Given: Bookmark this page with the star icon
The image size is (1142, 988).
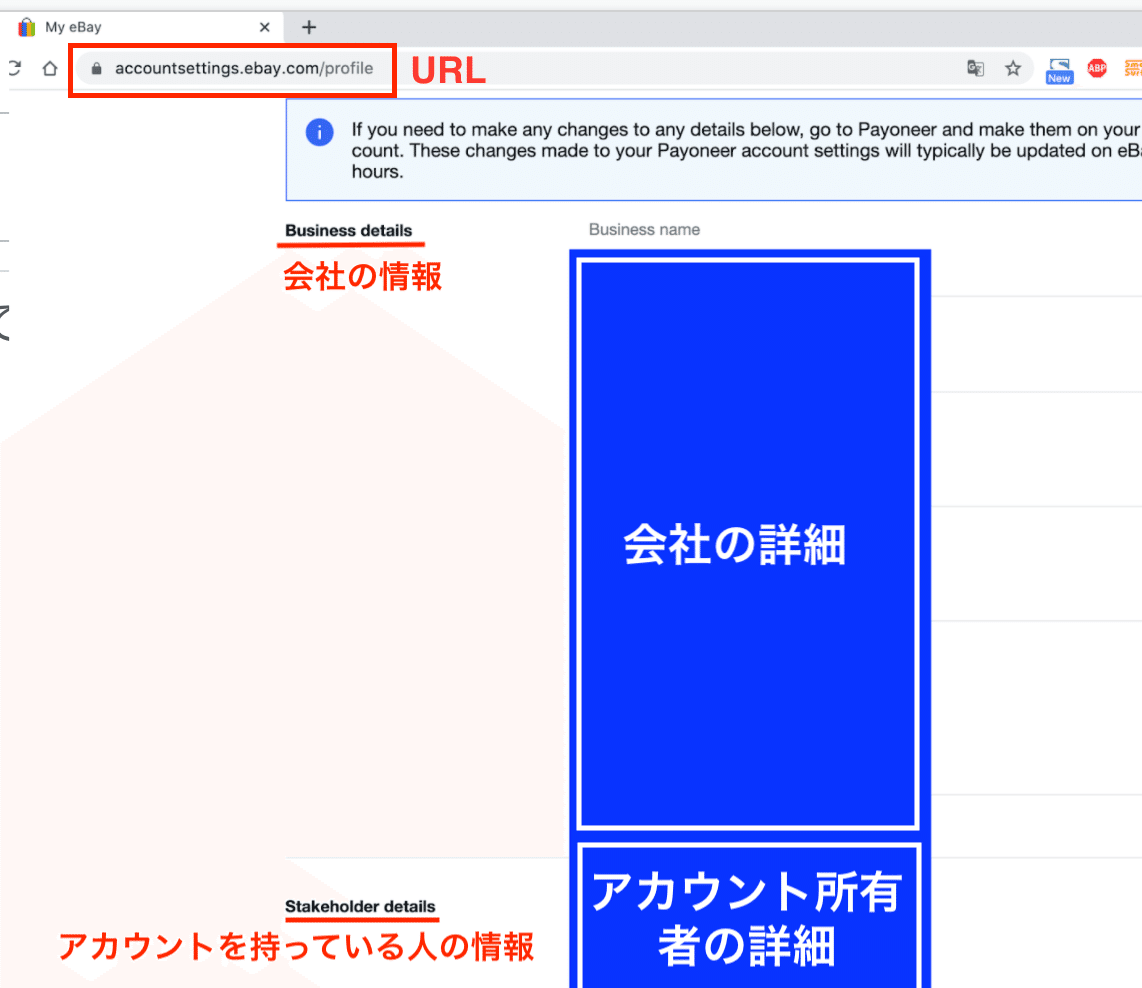Looking at the screenshot, I should pyautogui.click(x=1013, y=68).
